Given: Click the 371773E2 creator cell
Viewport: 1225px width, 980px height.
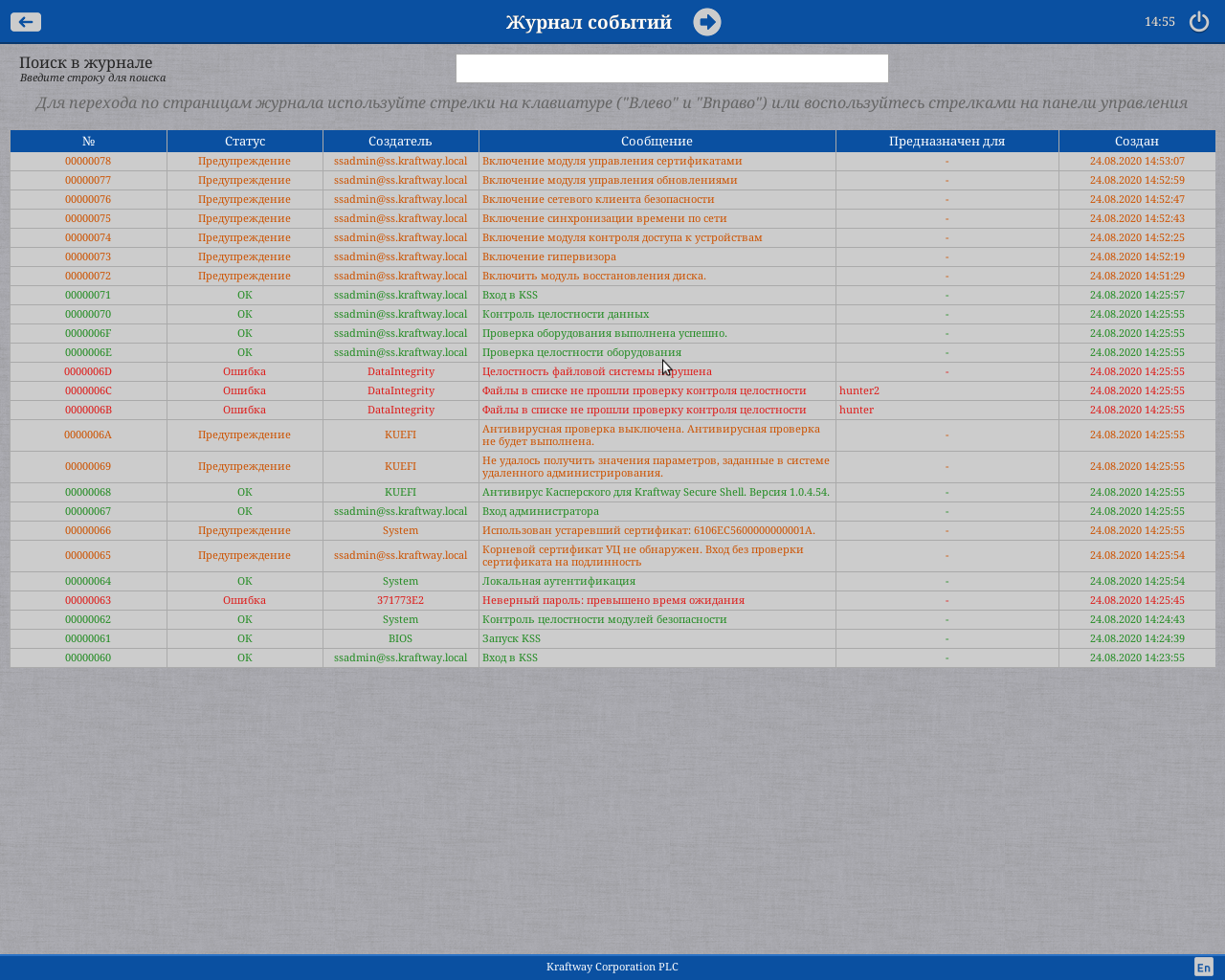Looking at the screenshot, I should 400,600.
